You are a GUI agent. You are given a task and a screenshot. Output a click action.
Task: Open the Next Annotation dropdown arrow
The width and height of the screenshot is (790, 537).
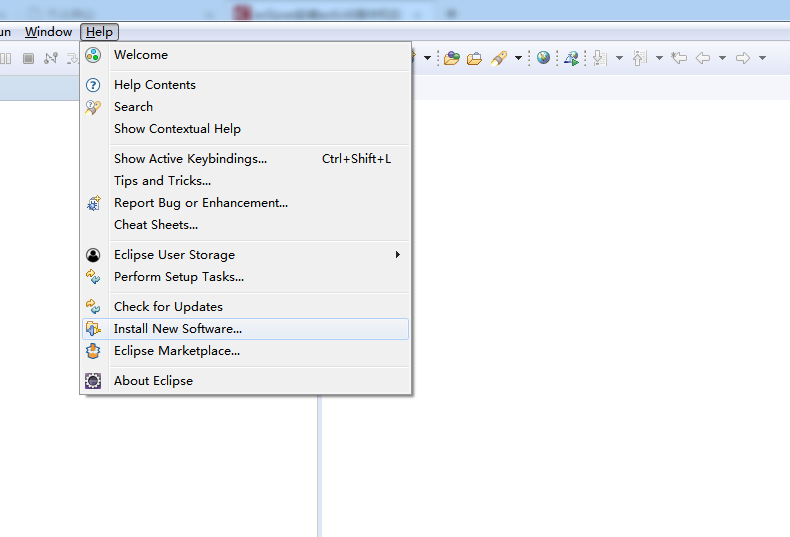[x=619, y=58]
